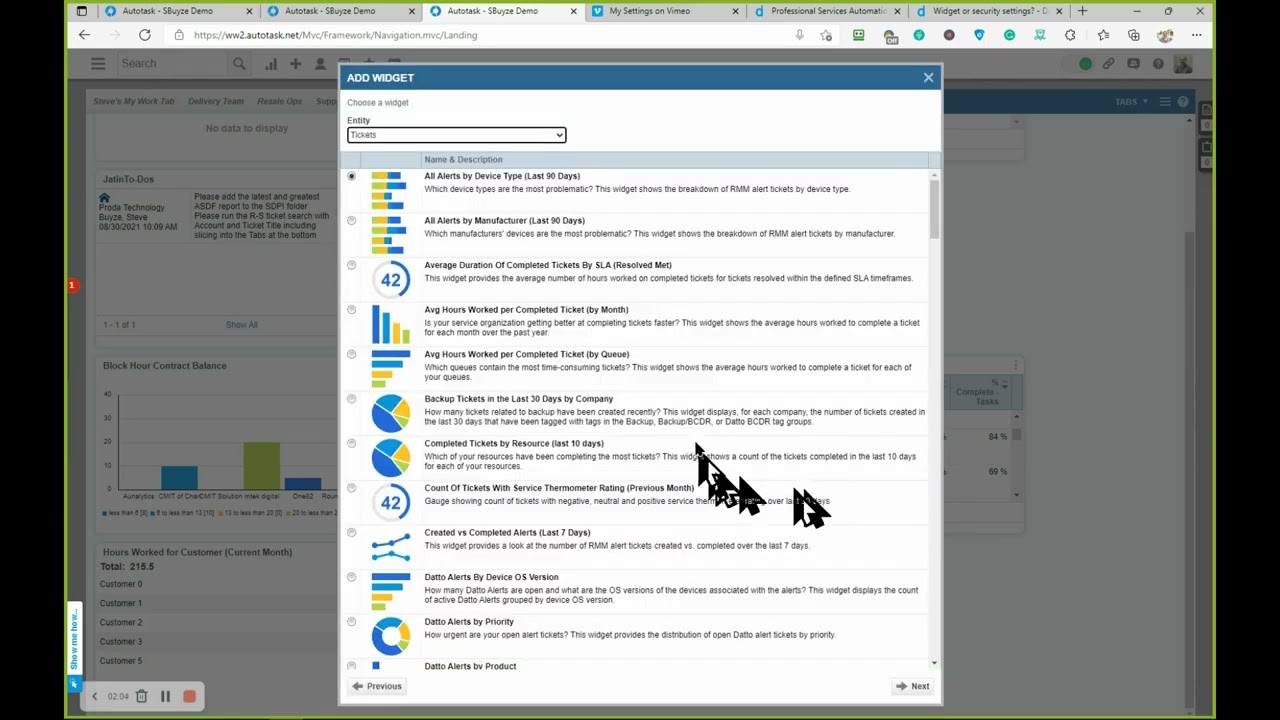Click the All Alerts by Manufacturer bar icon
The image size is (1280, 720).
(390, 236)
